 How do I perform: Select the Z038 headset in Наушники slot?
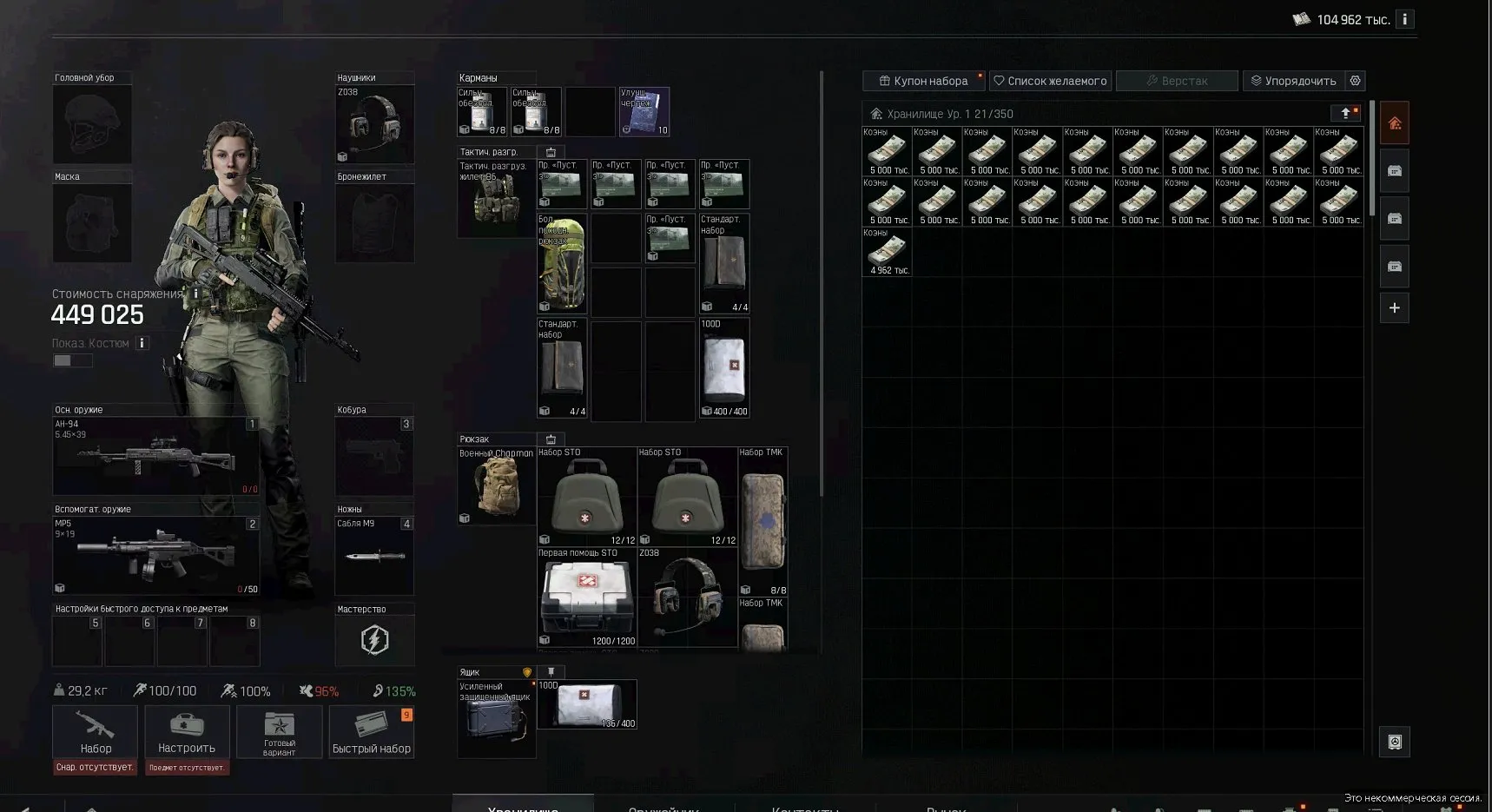click(x=374, y=124)
